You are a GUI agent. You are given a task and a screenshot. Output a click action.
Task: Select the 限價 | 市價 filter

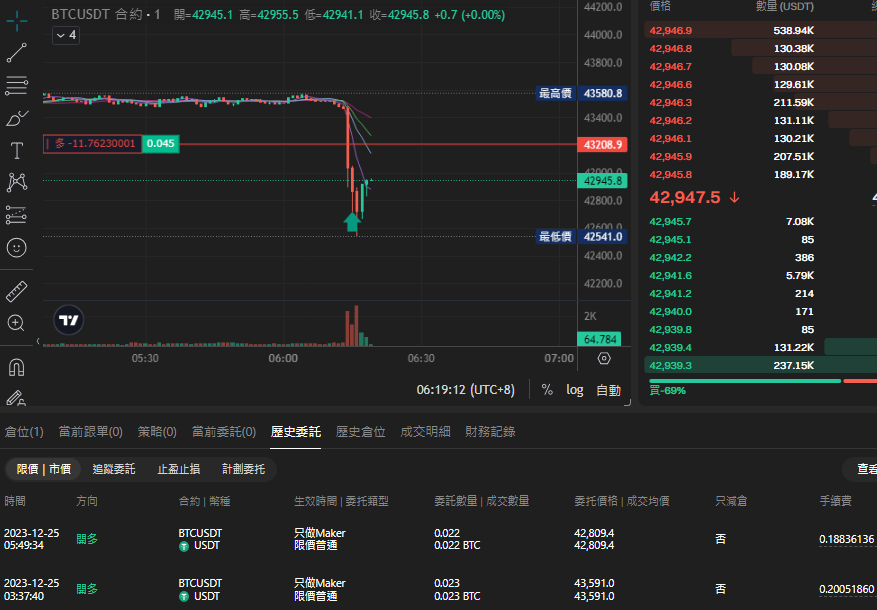44,469
